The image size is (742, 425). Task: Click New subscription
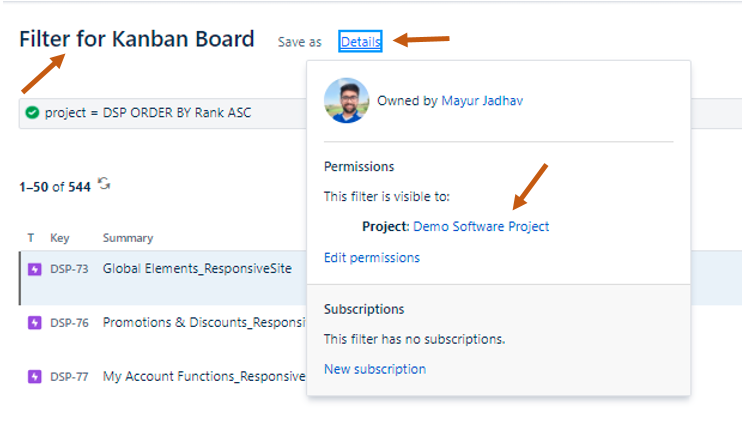[x=375, y=369]
